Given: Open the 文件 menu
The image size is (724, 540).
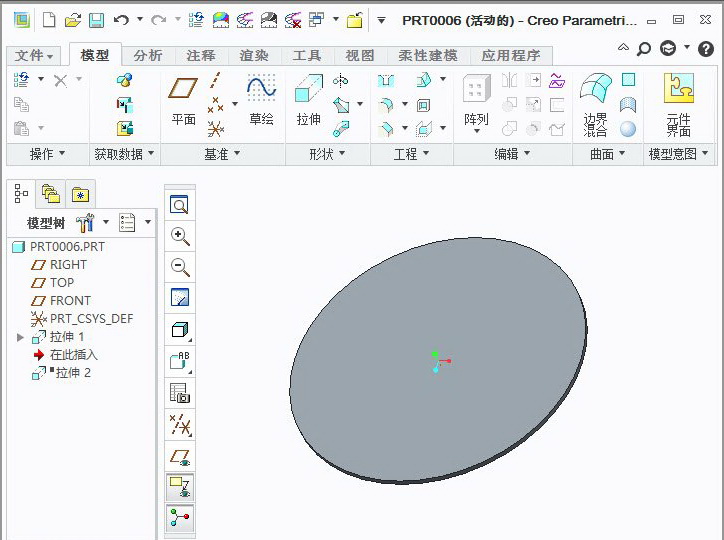Looking at the screenshot, I should [35, 56].
